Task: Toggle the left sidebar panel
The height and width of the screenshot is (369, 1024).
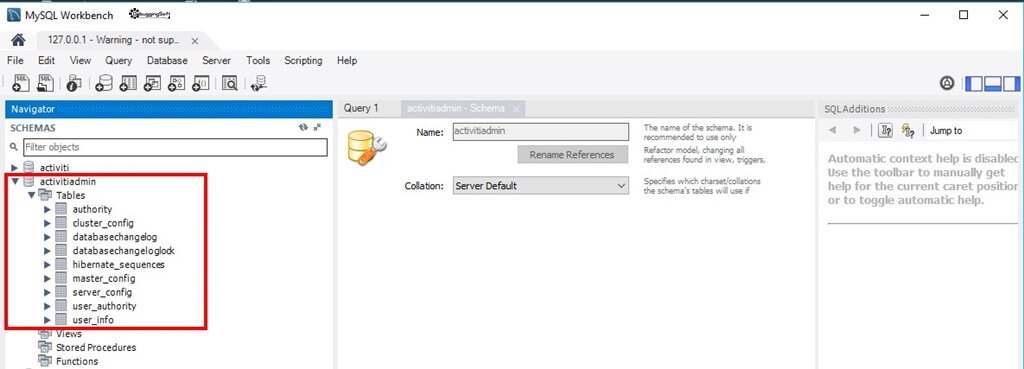Action: (x=974, y=83)
